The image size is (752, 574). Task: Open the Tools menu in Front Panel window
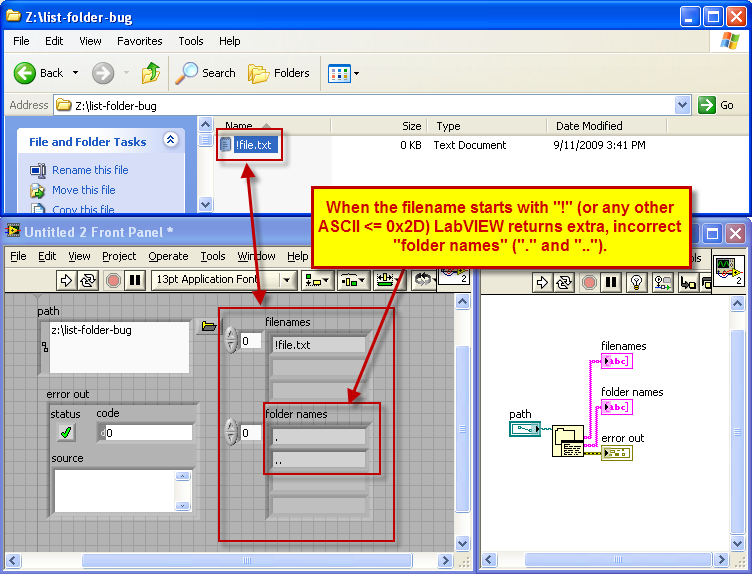click(212, 257)
